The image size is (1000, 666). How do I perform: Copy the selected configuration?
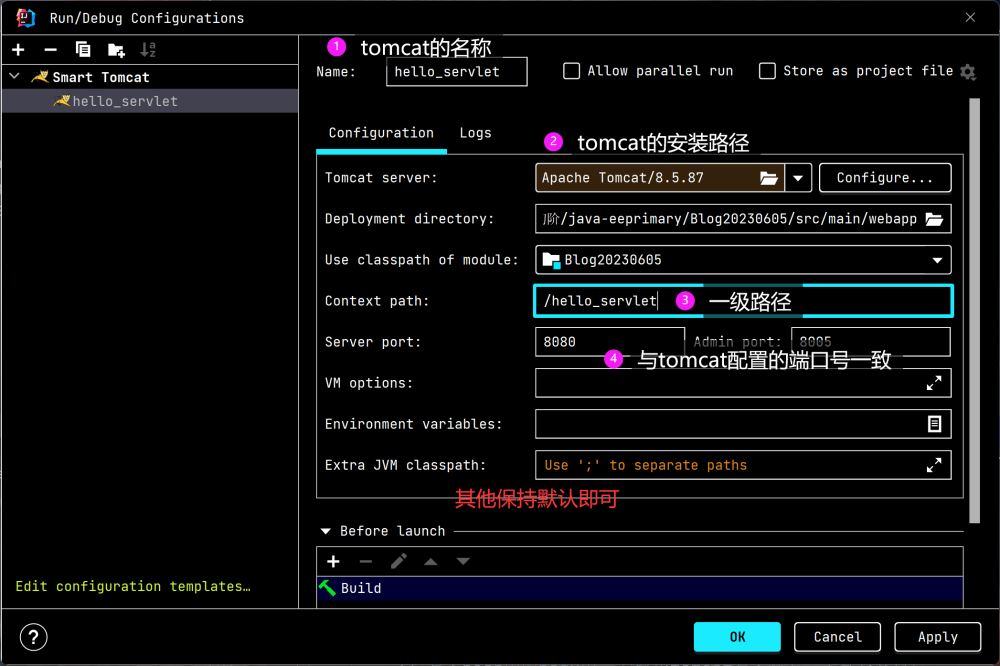[83, 50]
